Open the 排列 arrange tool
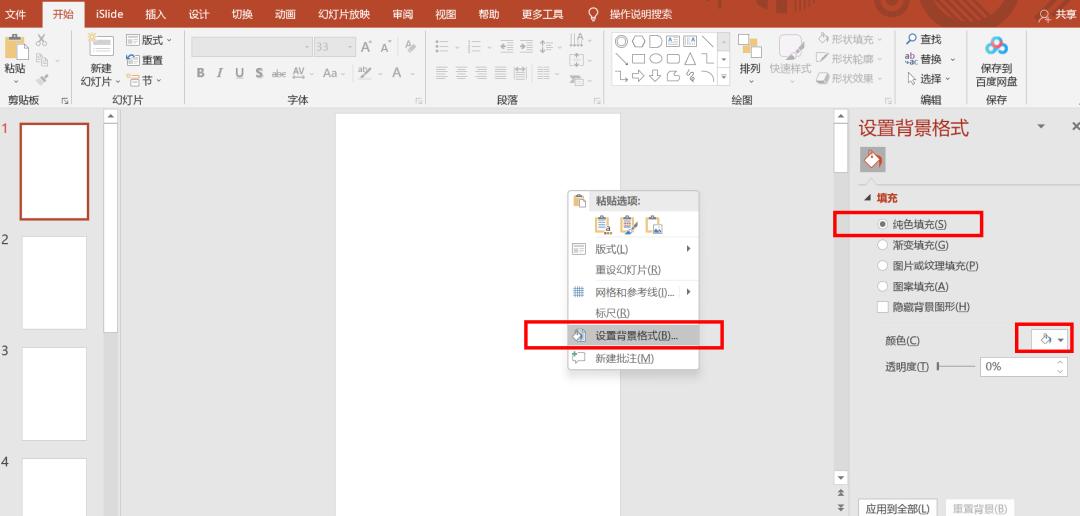1080x516 pixels. (x=749, y=52)
